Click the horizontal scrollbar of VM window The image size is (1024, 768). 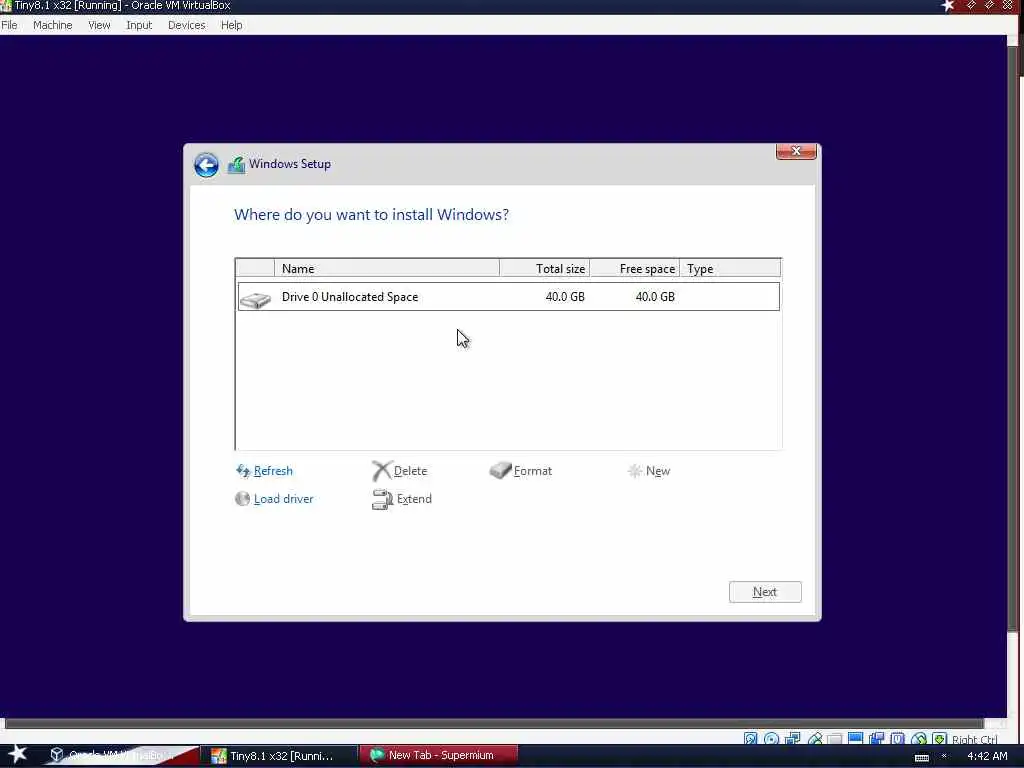(494, 723)
